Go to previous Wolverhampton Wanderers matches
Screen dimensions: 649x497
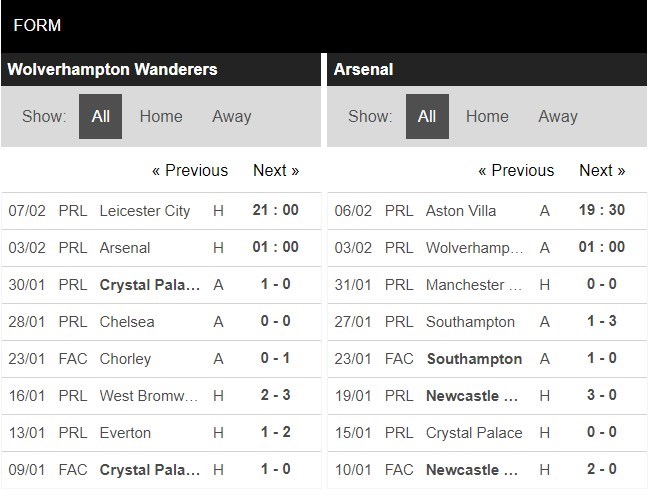pyautogui.click(x=190, y=170)
